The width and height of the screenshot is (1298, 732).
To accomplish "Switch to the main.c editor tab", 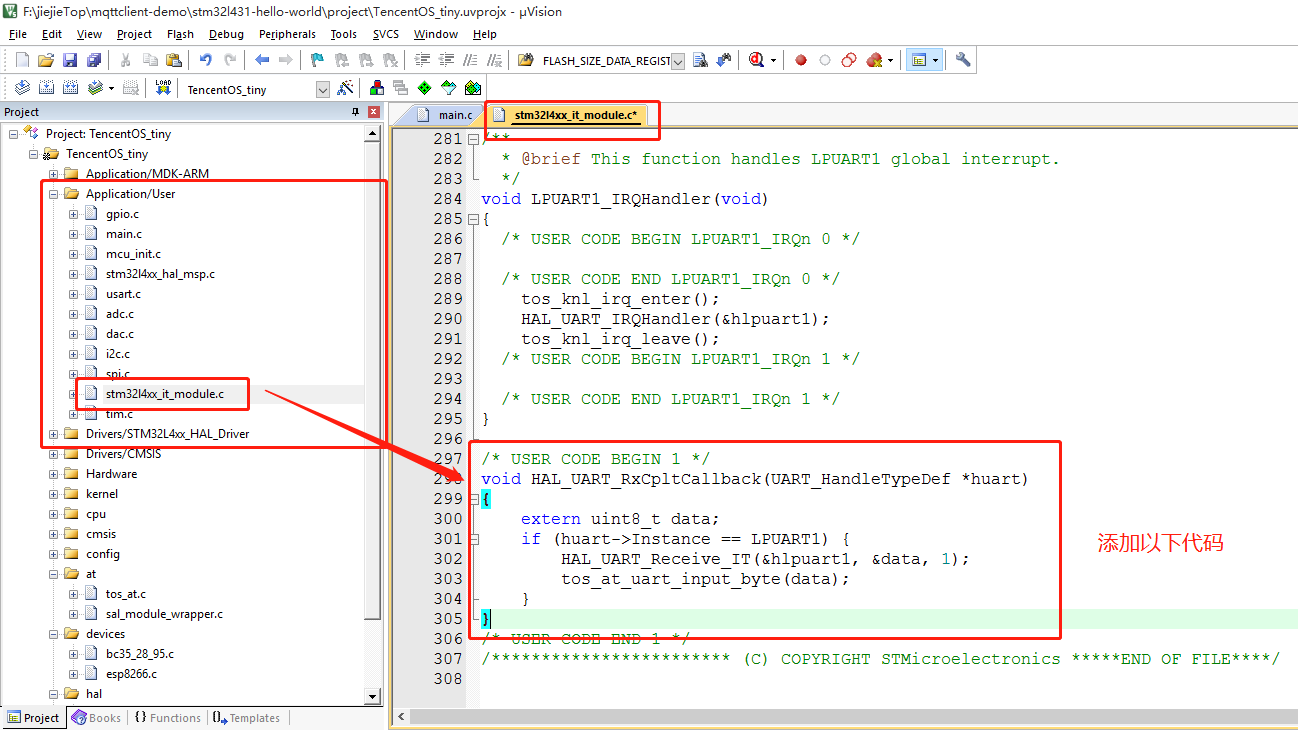I will 444,115.
